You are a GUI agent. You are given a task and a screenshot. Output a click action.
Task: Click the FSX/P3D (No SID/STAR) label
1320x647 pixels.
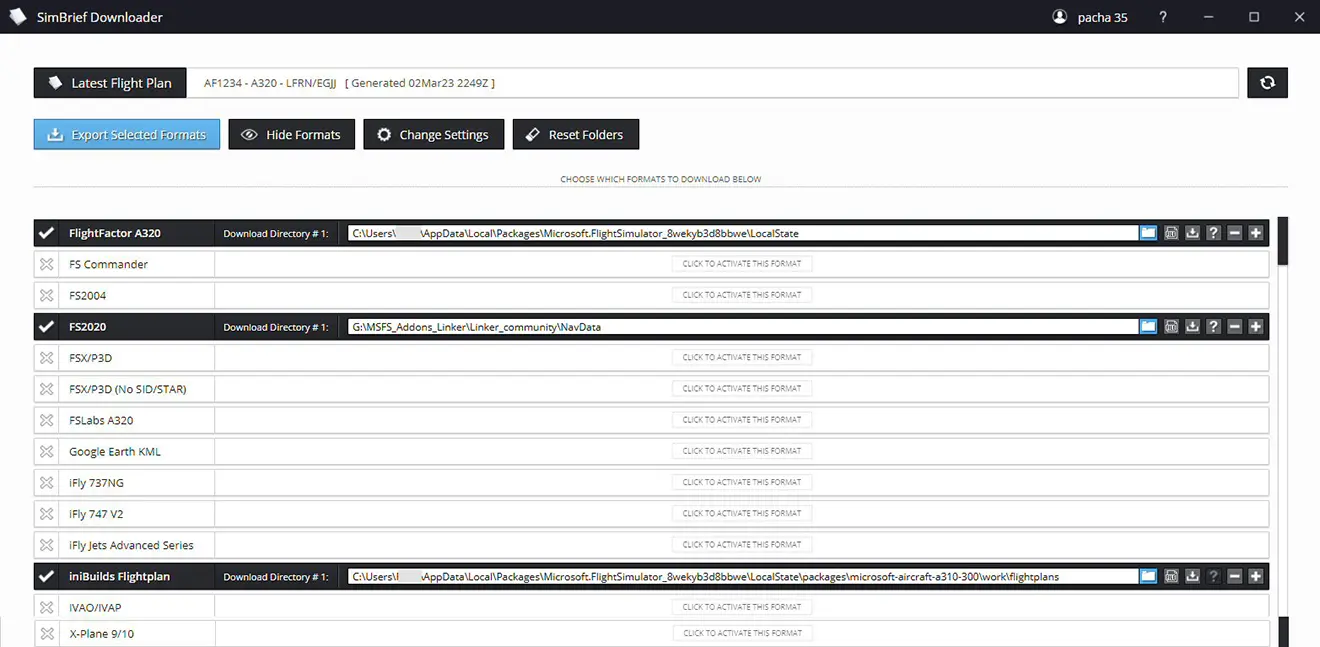coord(128,388)
